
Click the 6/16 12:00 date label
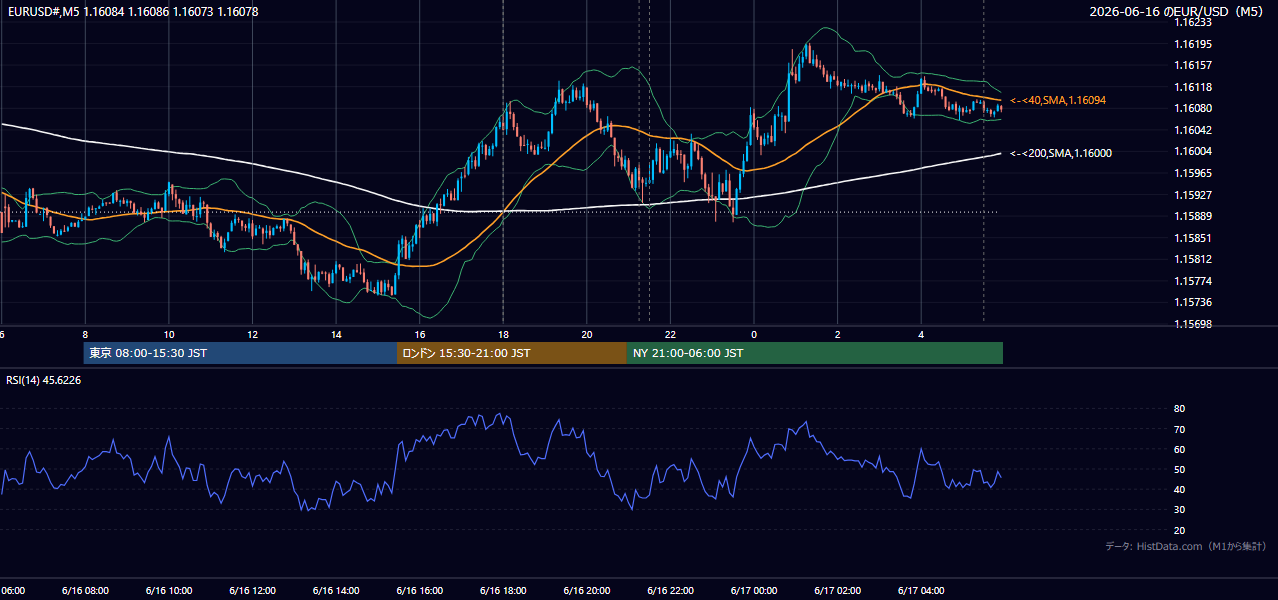tap(252, 590)
